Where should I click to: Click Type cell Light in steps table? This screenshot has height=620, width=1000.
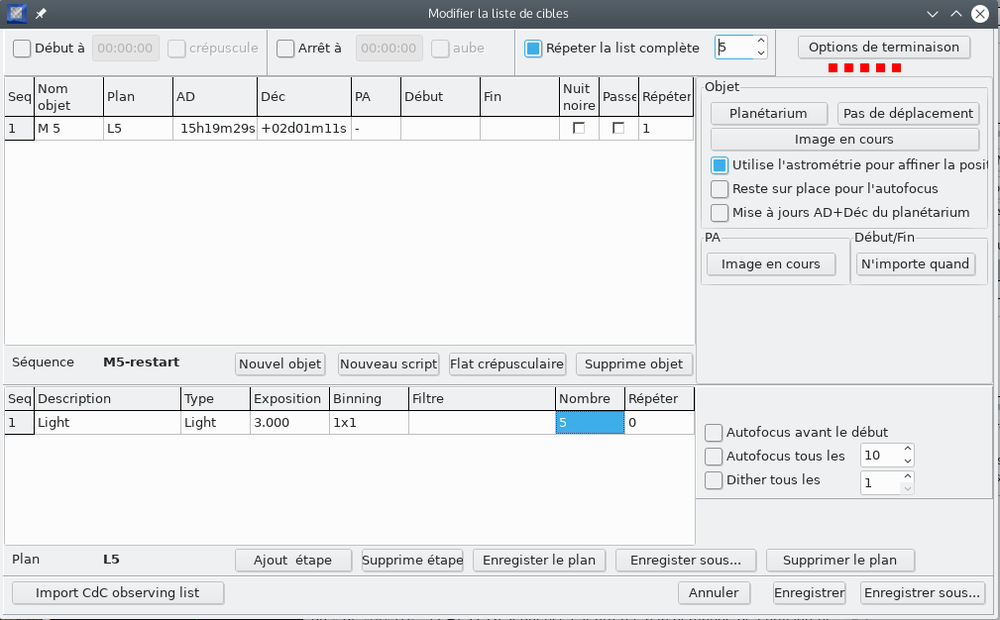[x=216, y=423]
